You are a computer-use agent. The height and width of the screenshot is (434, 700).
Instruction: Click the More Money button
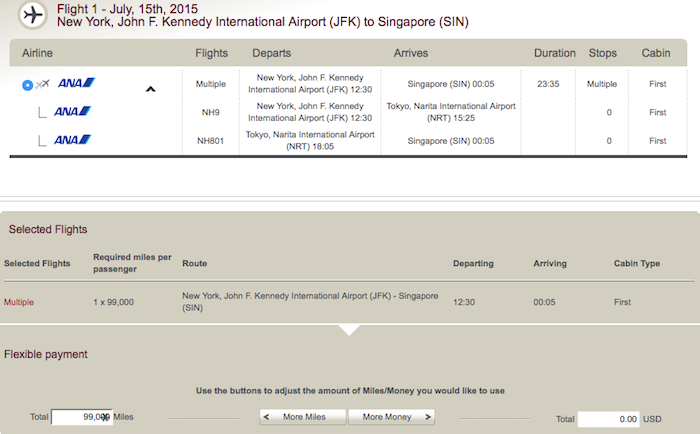[391, 417]
